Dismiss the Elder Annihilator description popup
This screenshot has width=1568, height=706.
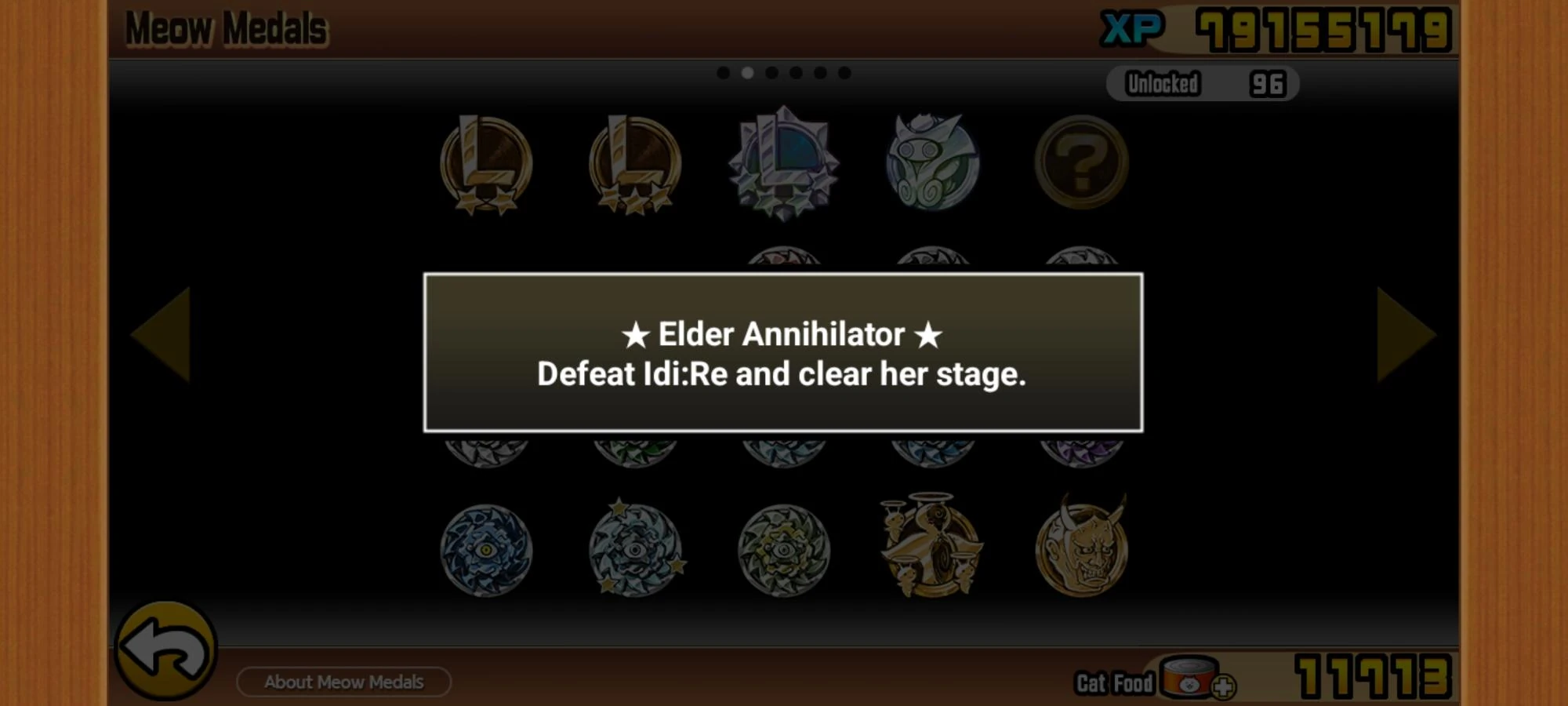[783, 352]
